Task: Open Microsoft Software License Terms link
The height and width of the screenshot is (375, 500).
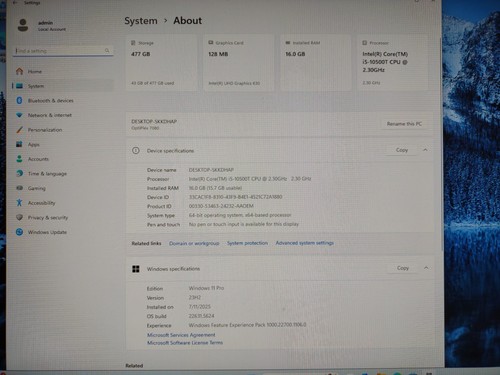Action: tap(185, 343)
